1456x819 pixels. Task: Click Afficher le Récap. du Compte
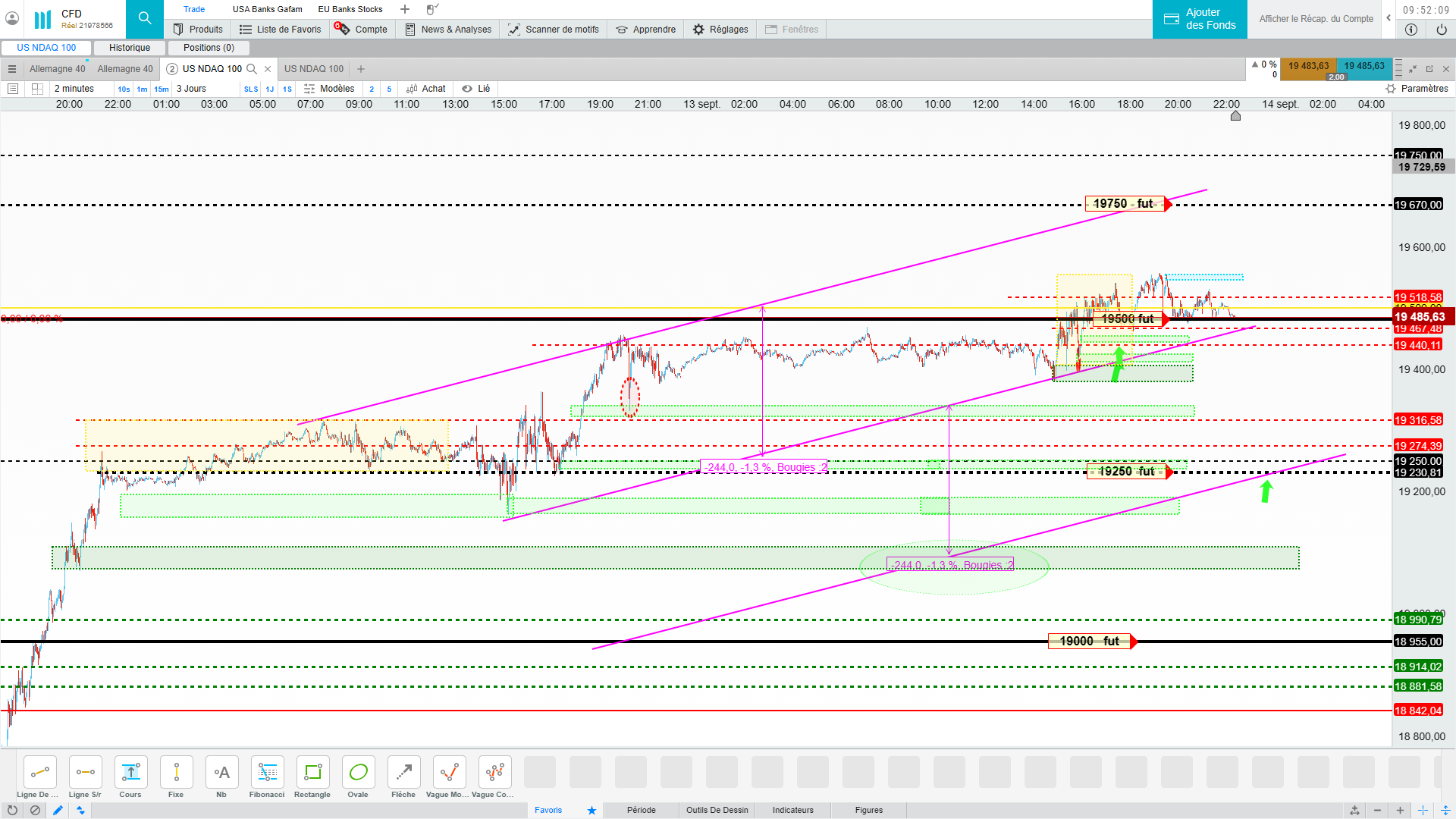coord(1316,19)
